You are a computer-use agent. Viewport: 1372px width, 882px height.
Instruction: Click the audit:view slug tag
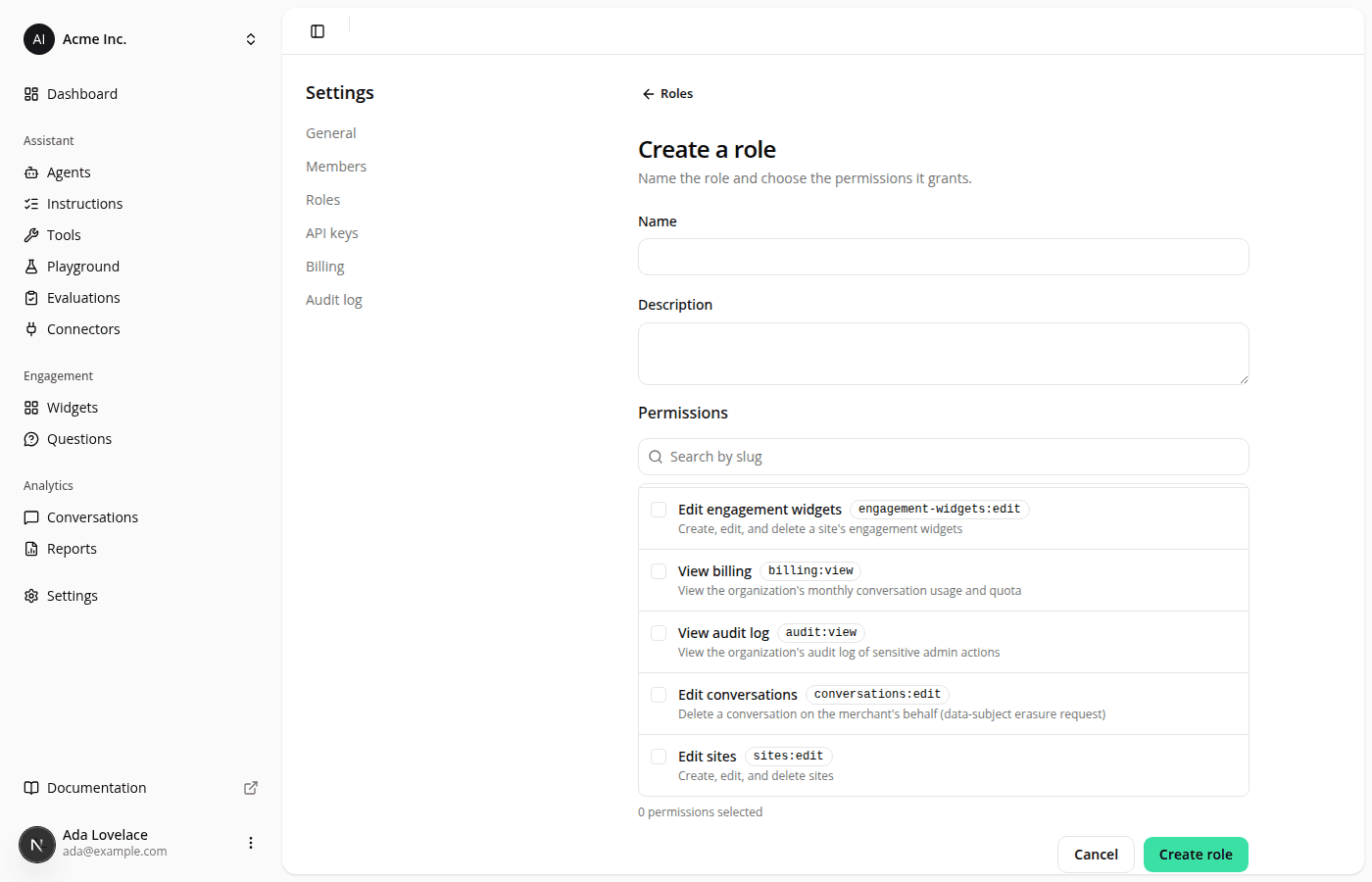[x=821, y=633]
